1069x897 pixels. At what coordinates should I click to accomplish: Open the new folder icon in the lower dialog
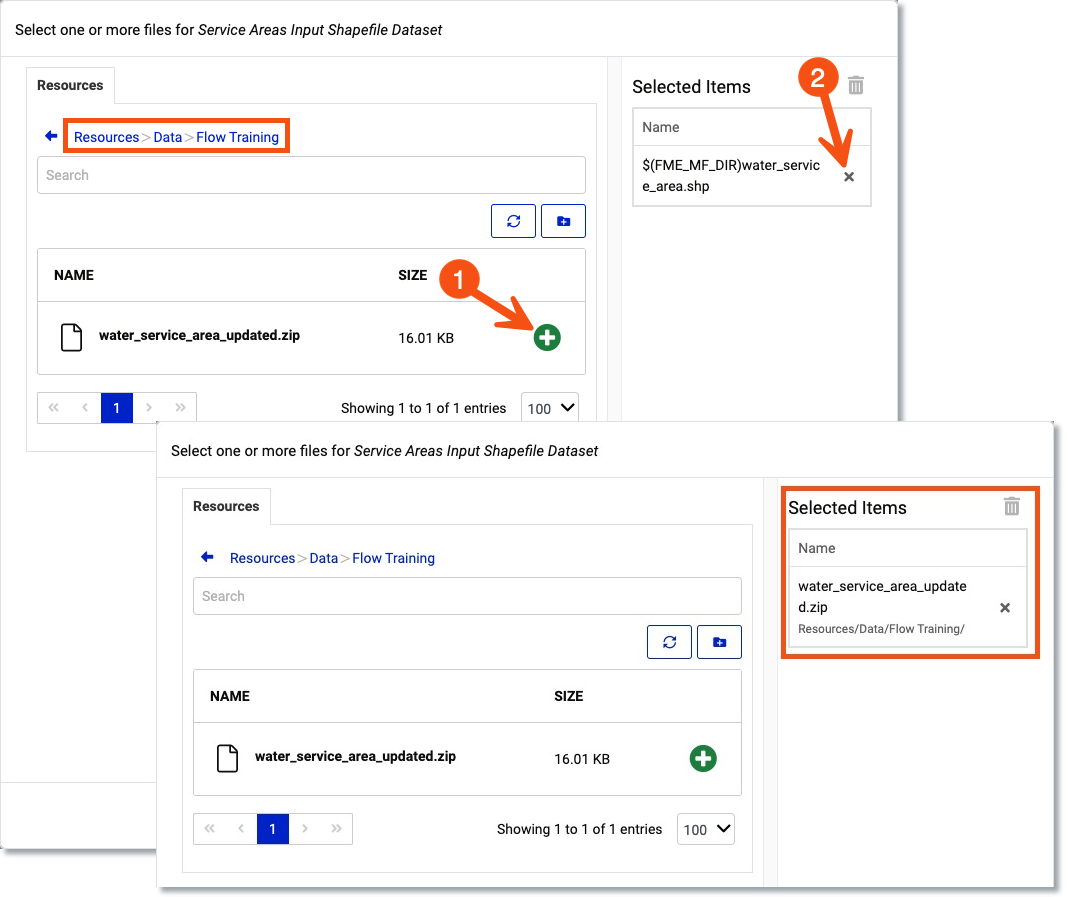tap(719, 641)
